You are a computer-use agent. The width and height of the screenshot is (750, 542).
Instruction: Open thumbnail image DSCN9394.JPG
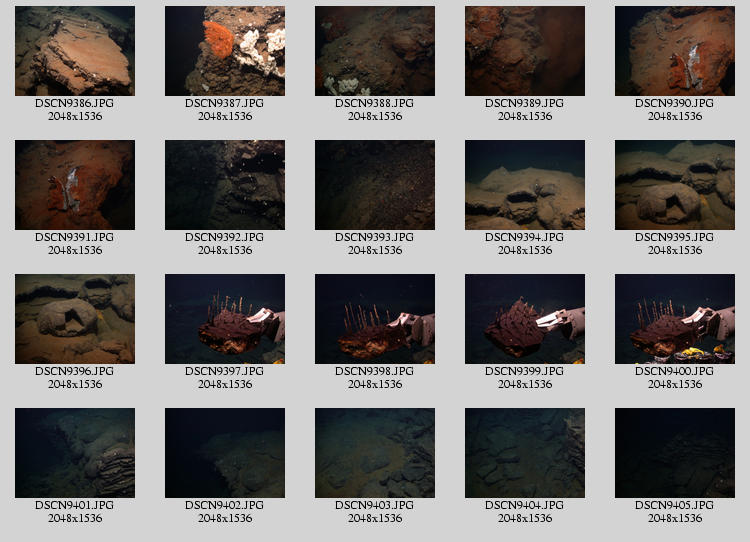point(525,185)
